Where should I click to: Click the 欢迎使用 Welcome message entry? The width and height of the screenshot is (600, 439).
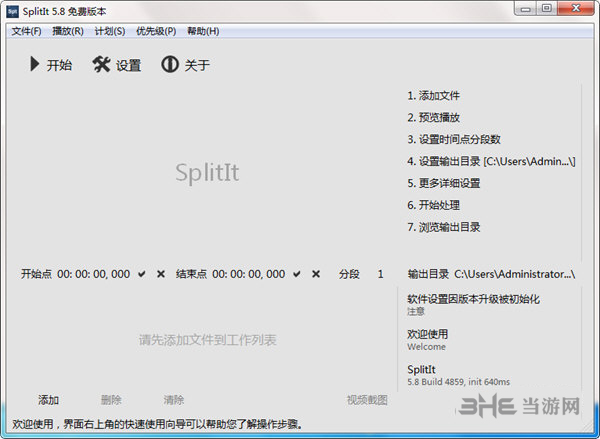click(x=427, y=340)
